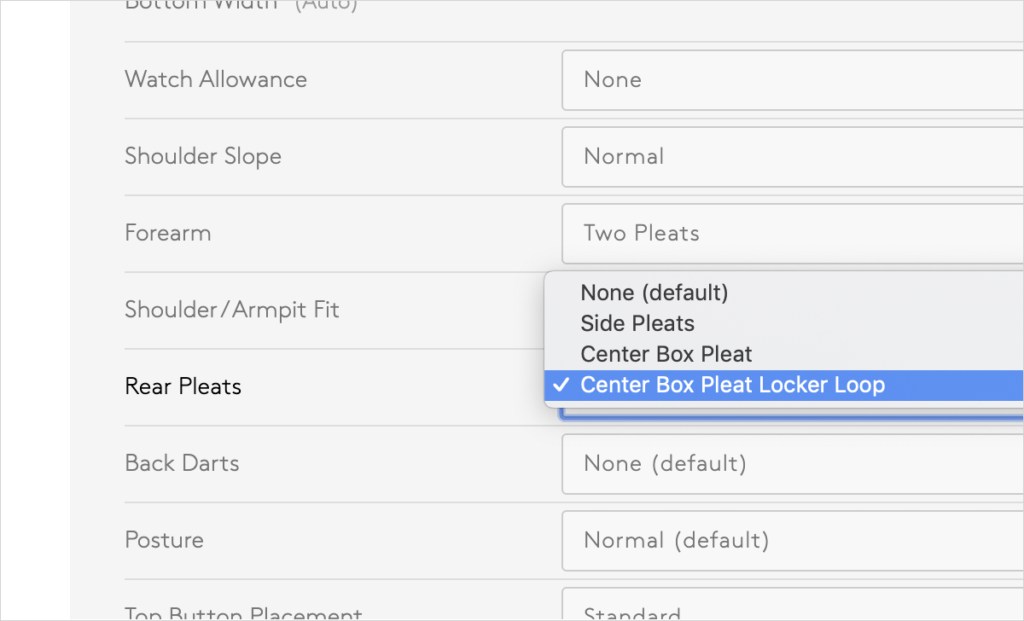
Task: Open the Top Button Placement dropdown
Action: [790, 610]
